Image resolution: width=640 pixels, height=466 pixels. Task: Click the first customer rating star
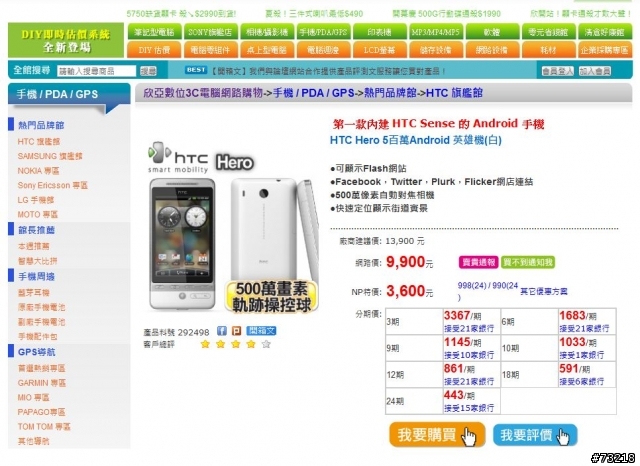pos(205,344)
